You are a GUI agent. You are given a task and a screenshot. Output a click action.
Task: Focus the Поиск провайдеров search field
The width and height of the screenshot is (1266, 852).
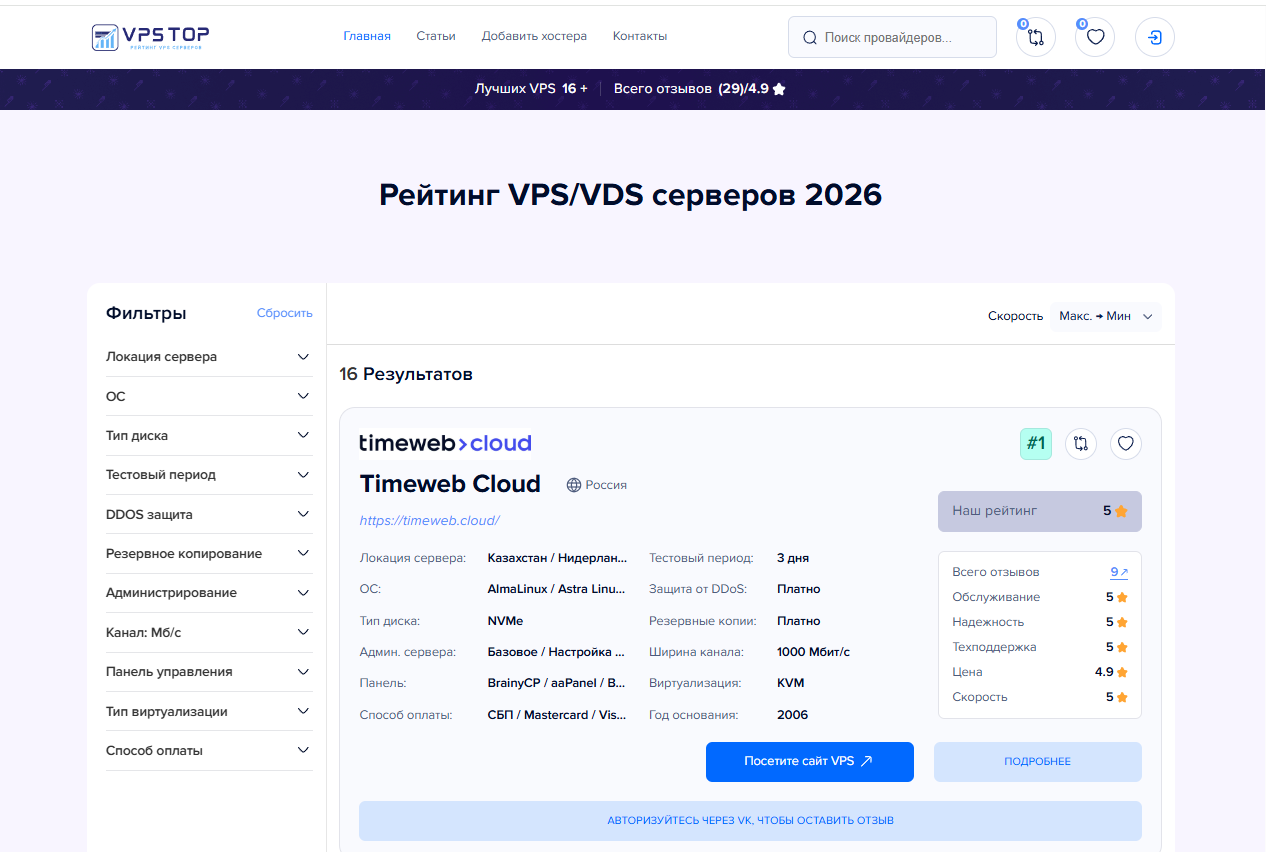(892, 37)
